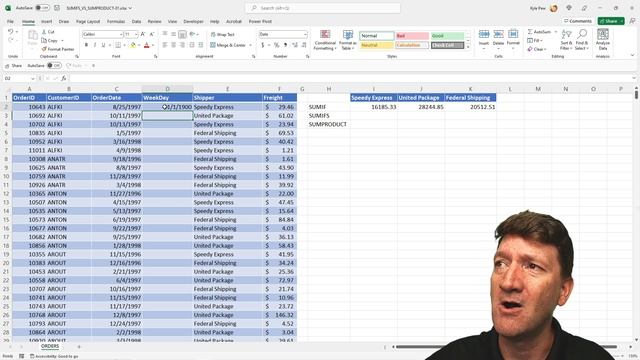Open the font size dropdown
The width and height of the screenshot is (640, 360).
tap(136, 34)
